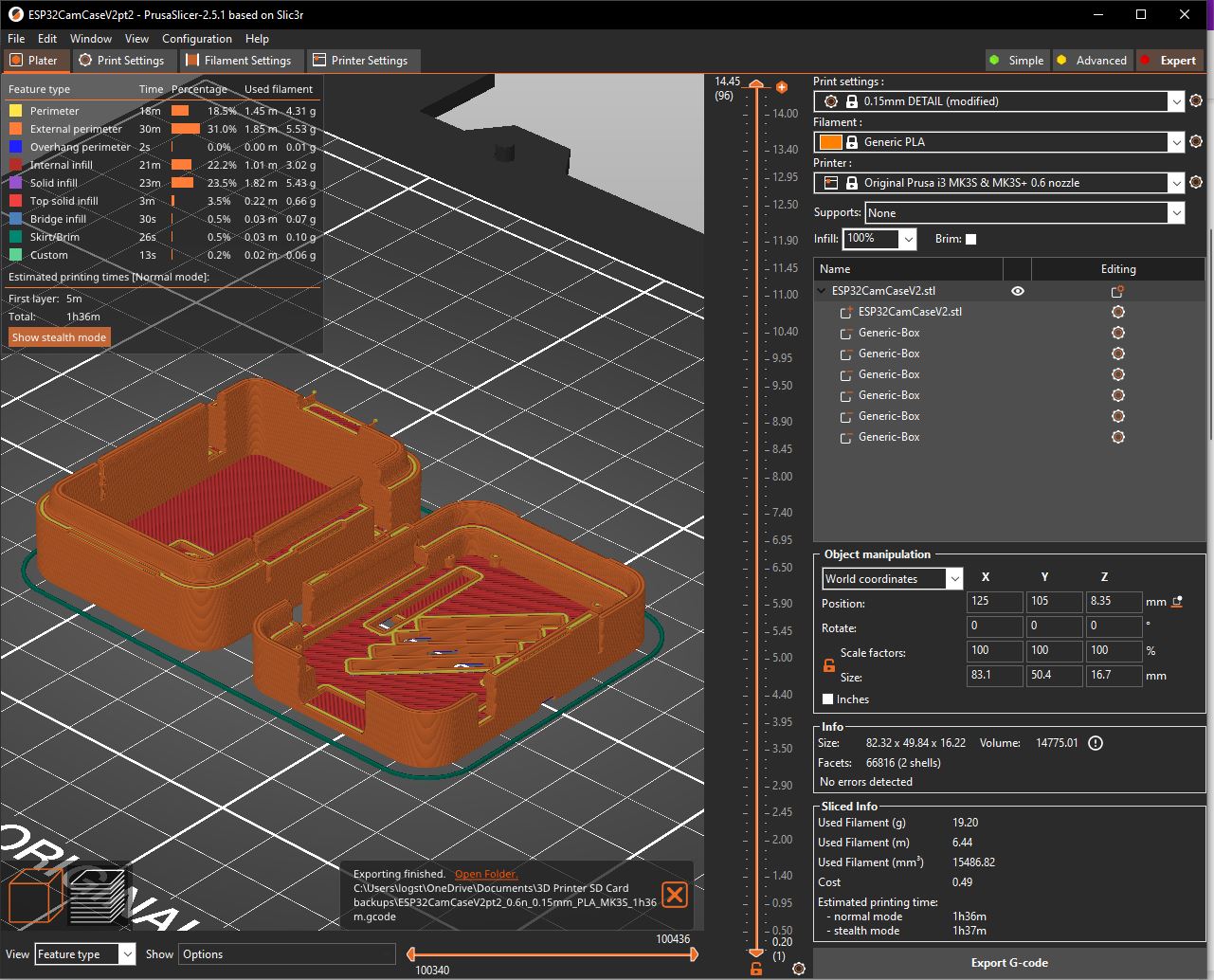Enable the Brim checkbox
This screenshot has width=1214, height=980.
point(970,240)
